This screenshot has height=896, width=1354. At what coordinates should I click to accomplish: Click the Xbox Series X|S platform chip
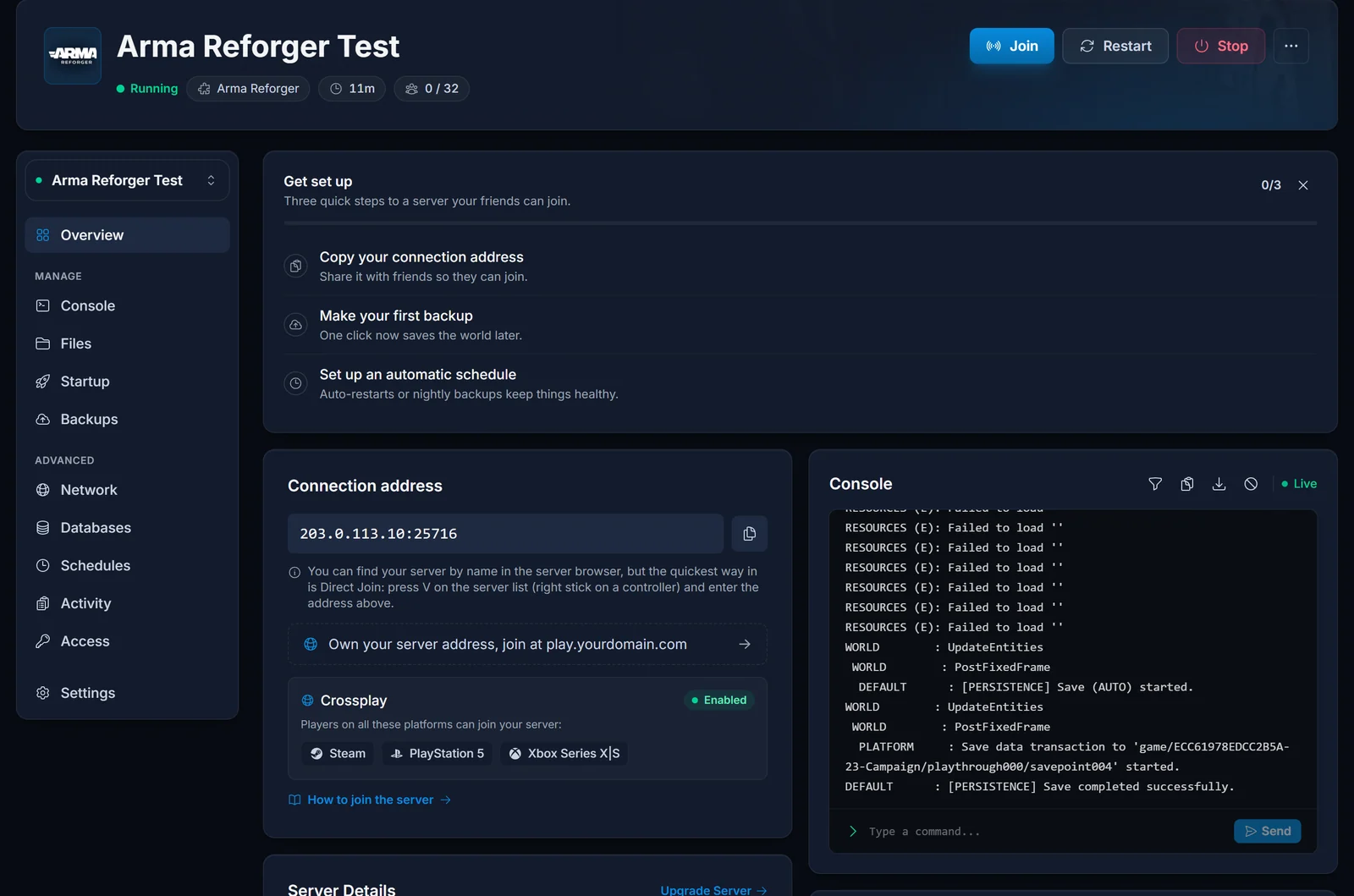(x=564, y=754)
